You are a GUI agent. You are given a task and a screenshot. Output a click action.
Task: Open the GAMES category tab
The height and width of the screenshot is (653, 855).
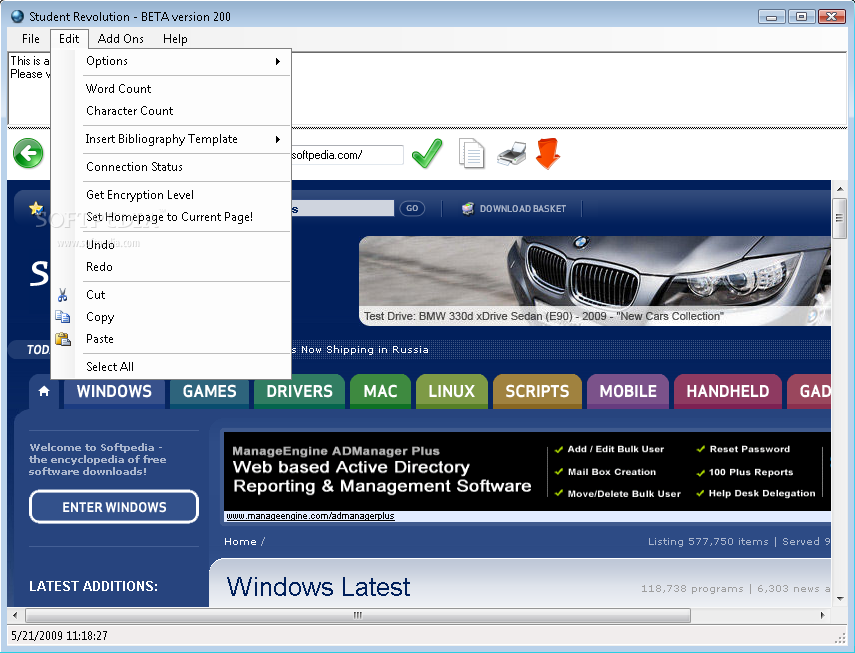209,391
